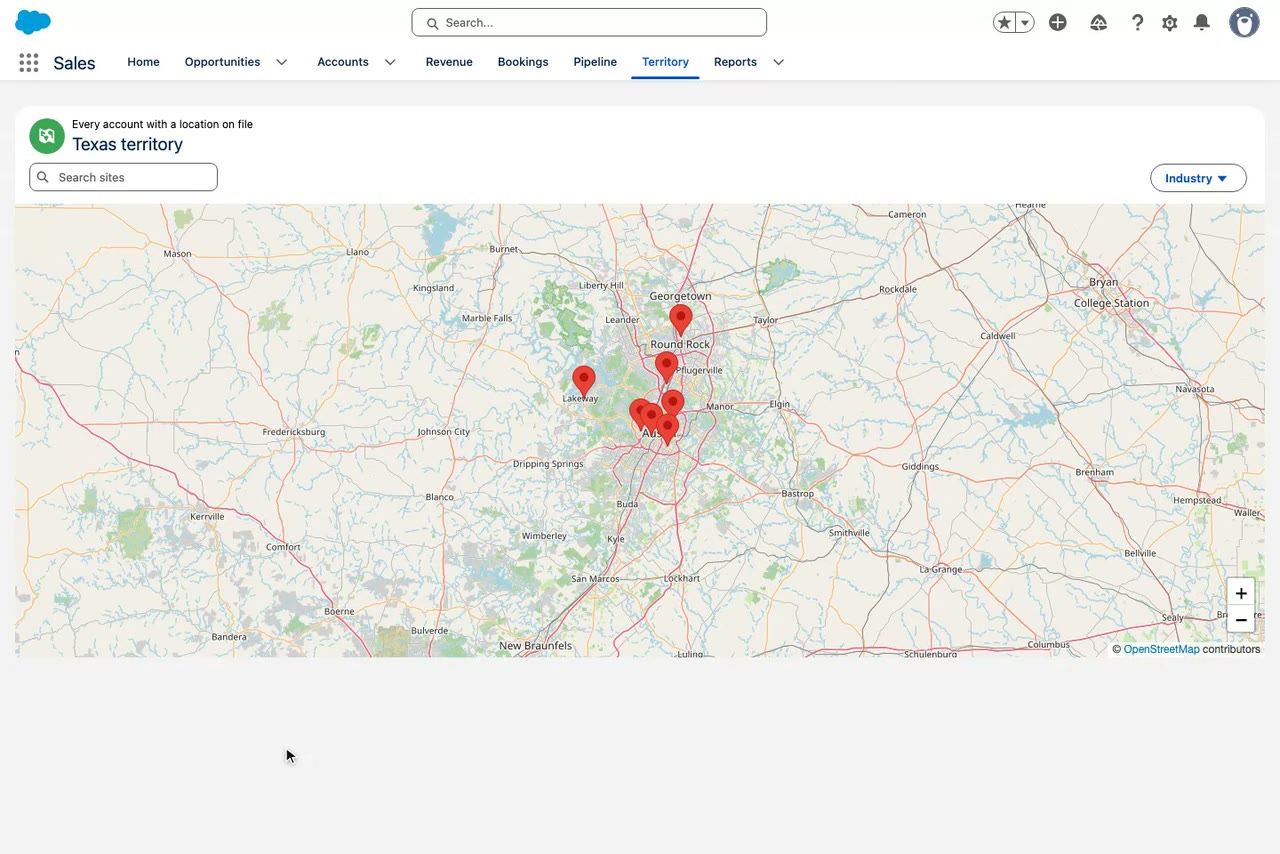Open the Setup gear menu
This screenshot has width=1280, height=854.
1169,22
